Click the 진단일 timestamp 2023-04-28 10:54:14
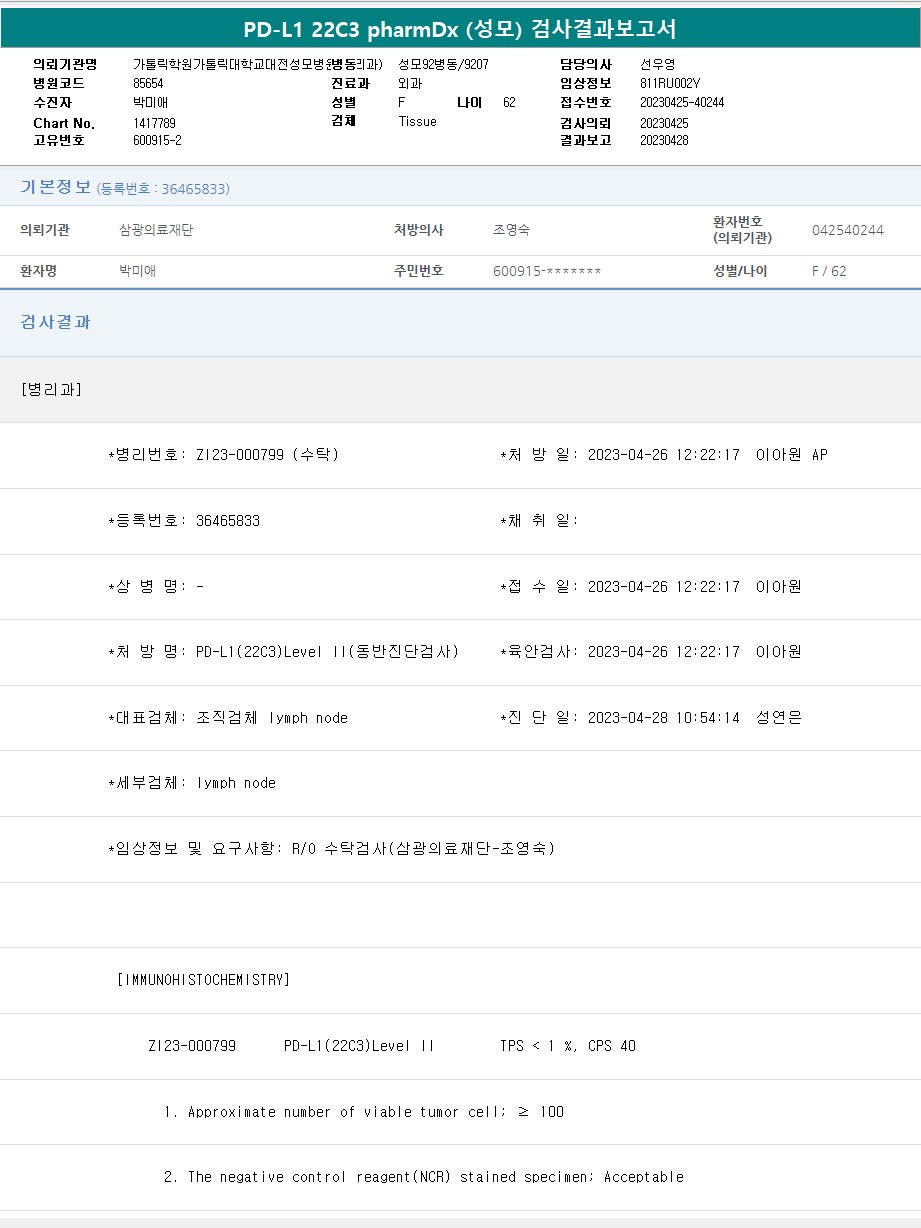 click(663, 718)
